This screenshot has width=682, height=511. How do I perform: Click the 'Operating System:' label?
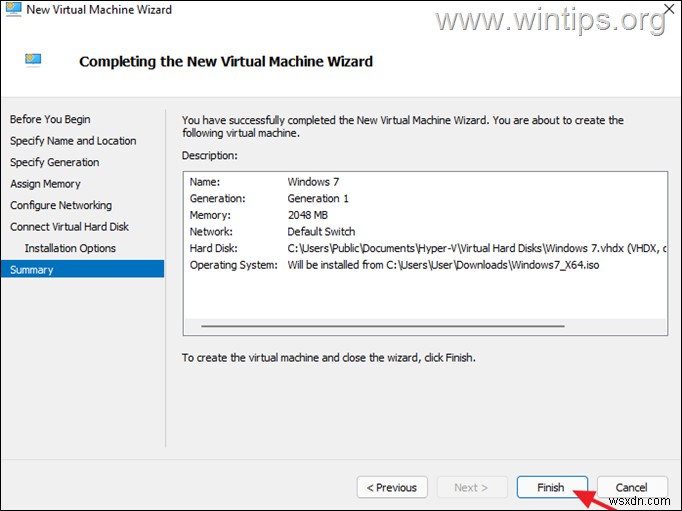pyautogui.click(x=234, y=265)
